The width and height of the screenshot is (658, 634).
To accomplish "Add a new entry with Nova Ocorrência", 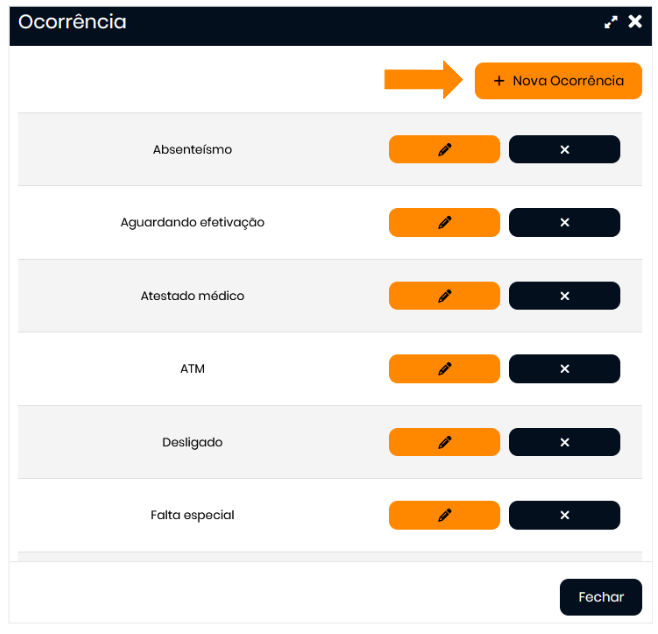I will pos(558,81).
